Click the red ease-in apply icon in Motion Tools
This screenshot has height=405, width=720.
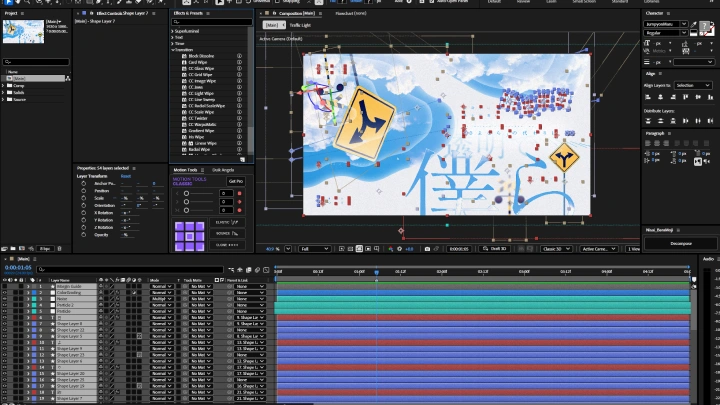[239, 193]
